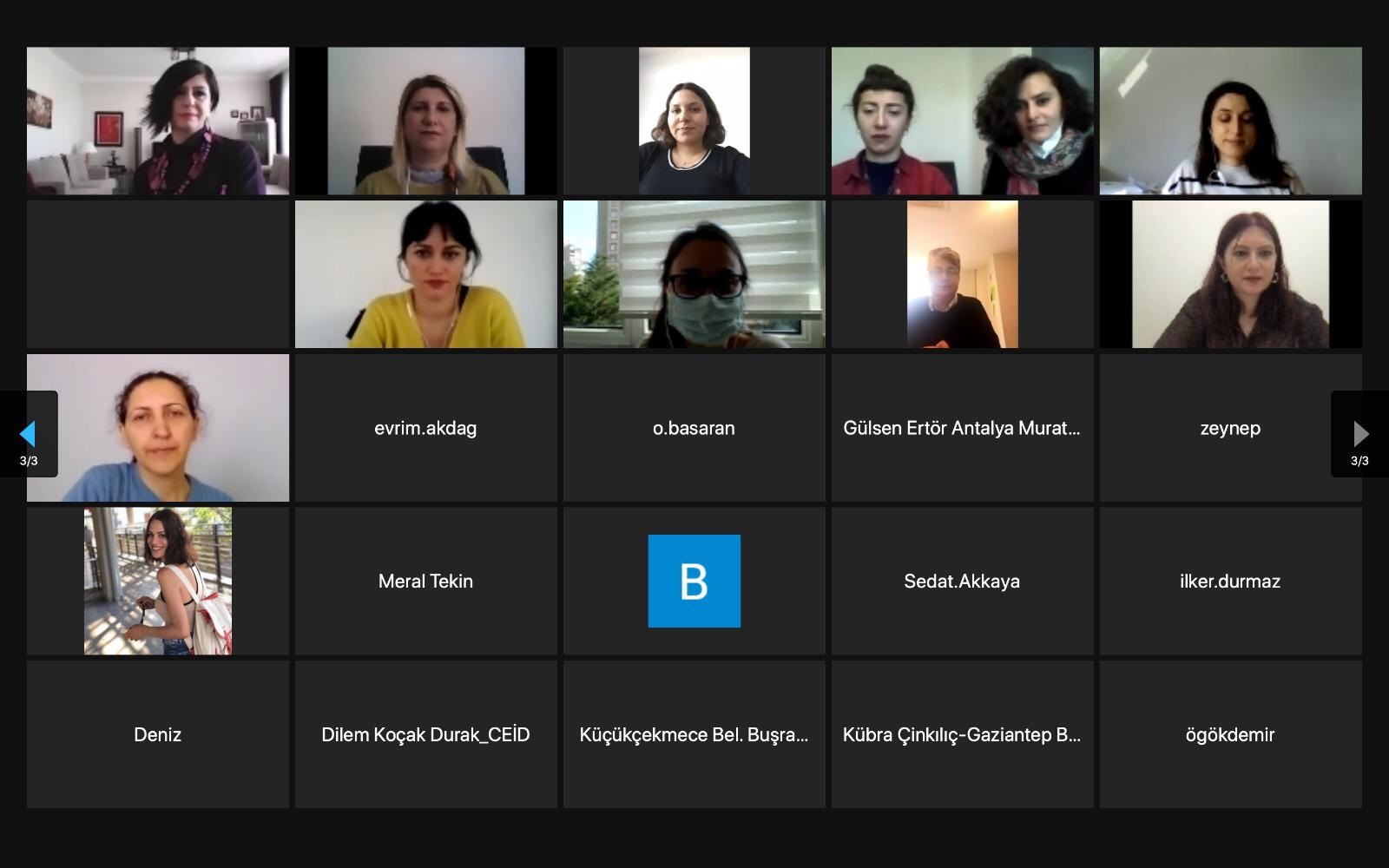Select video of man in dark sweater
Image resolution: width=1389 pixels, height=868 pixels.
(x=962, y=274)
